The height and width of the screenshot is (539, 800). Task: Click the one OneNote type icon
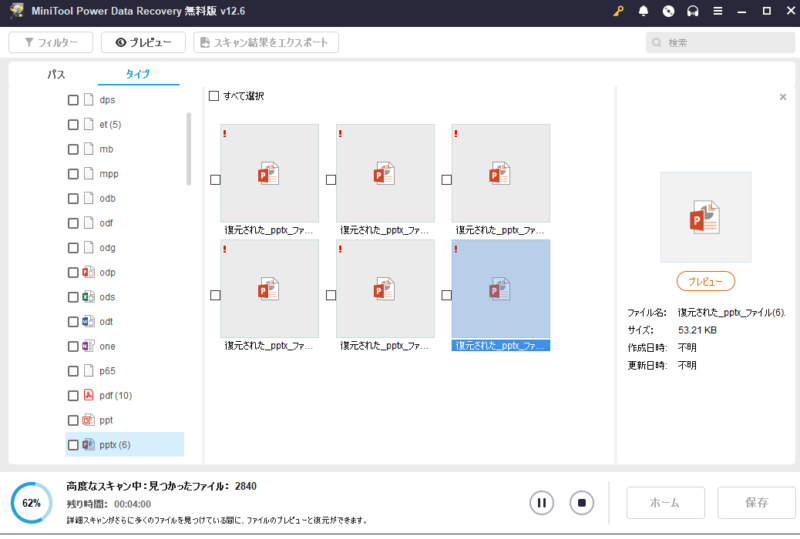[89, 346]
